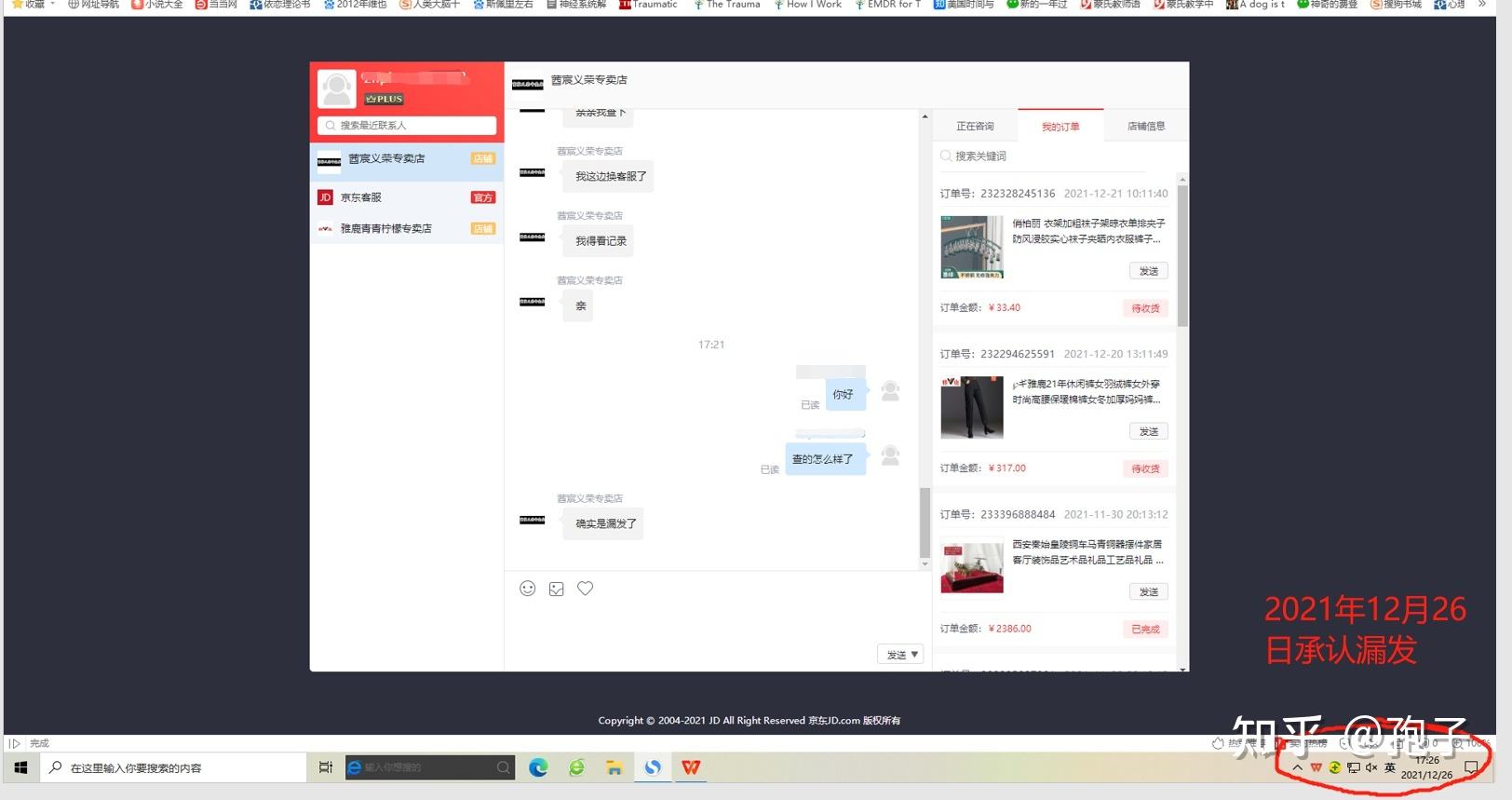Click the 确实是漏发了 message bubble

pos(605,523)
